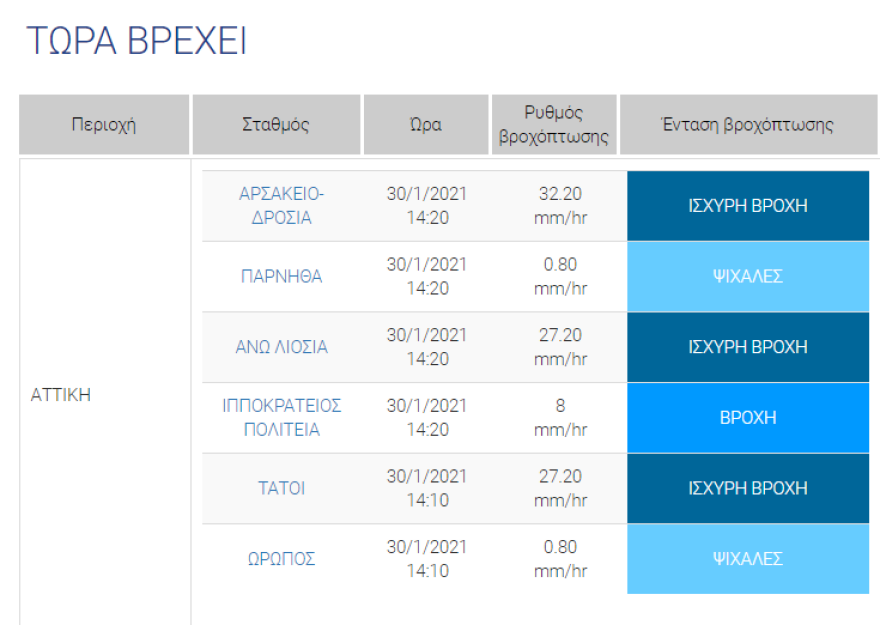
Task: Click the ΑΤΤΙΚΗ region cell
Action: 62,394
